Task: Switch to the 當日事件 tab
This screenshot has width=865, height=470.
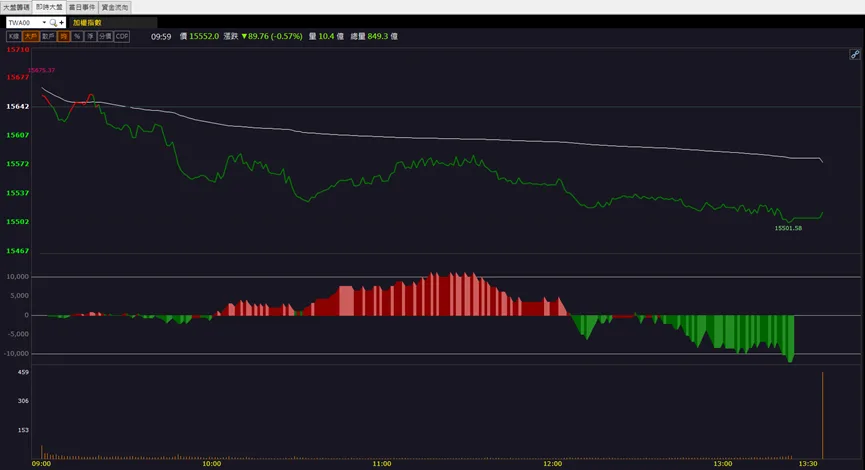Action: click(x=82, y=8)
